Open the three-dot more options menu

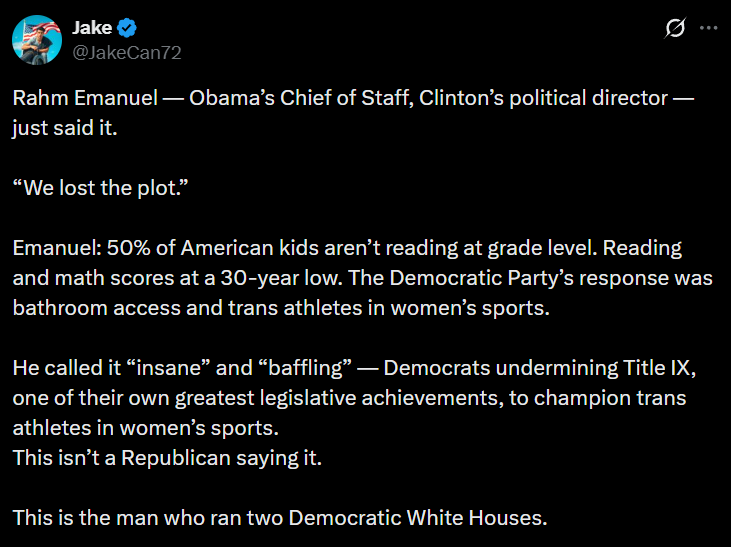pos(708,29)
